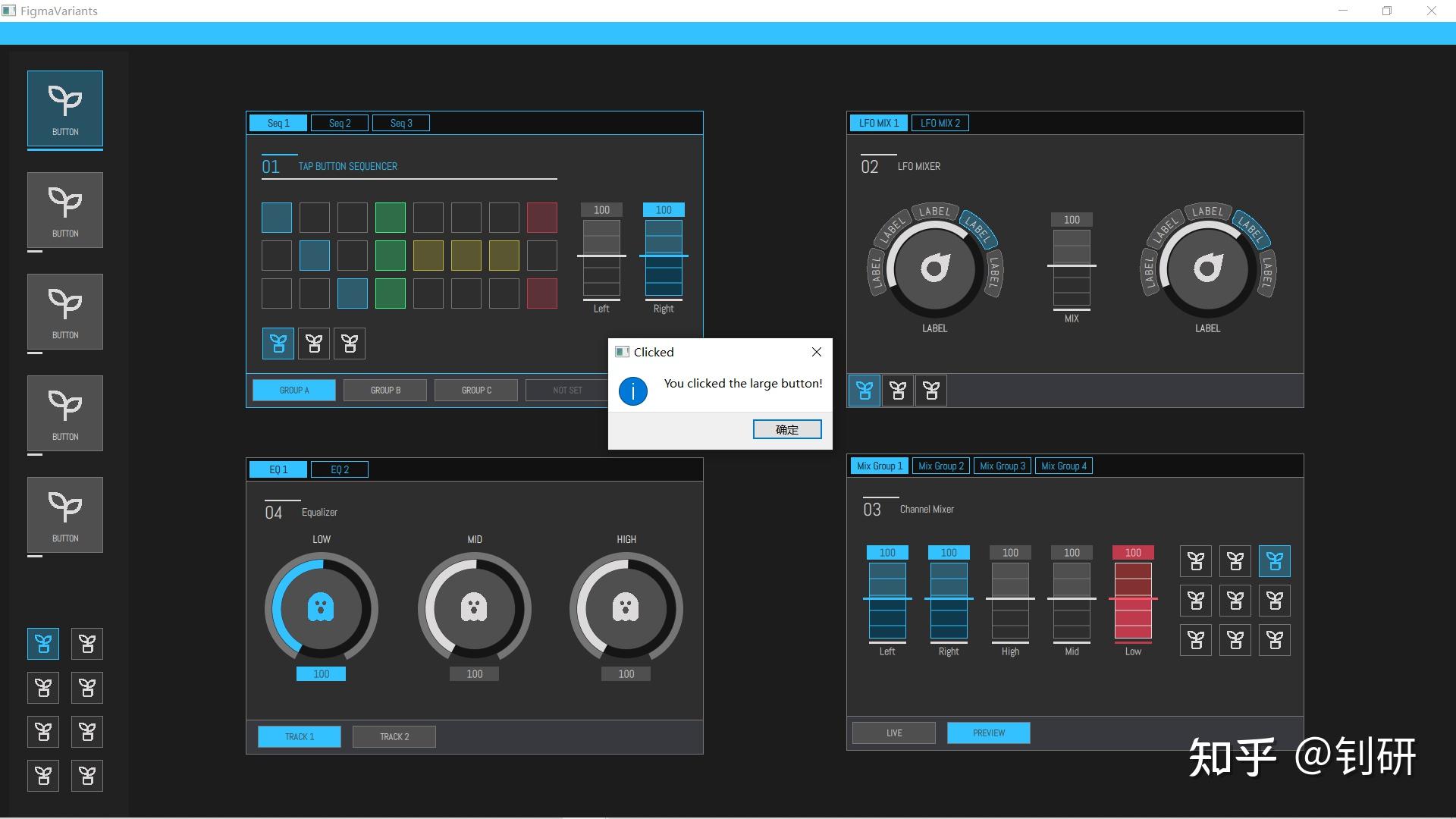Select the highlighted sprout icon in LFO Mixer panel

pyautogui.click(x=864, y=390)
